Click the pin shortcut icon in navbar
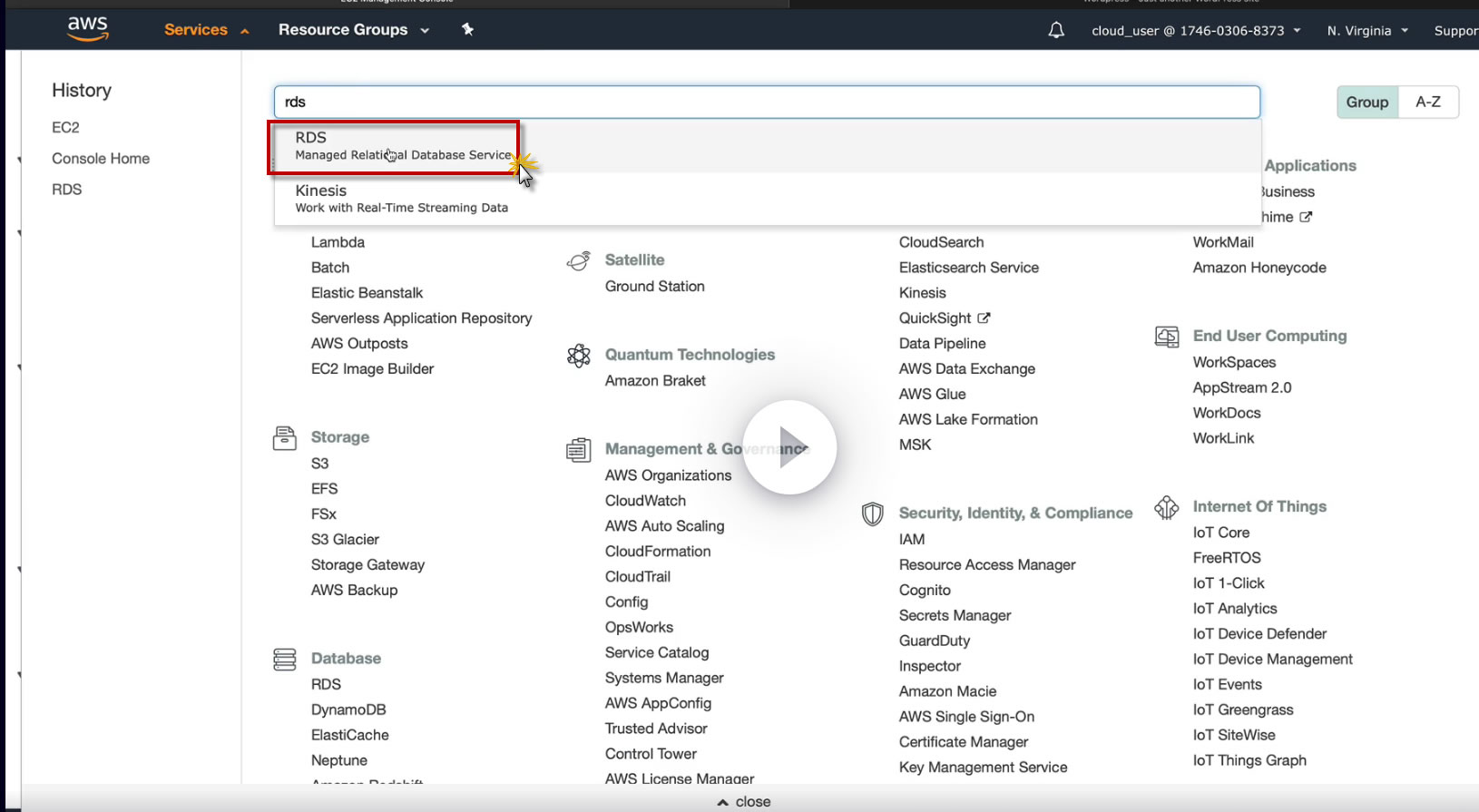The image size is (1479, 812). click(467, 30)
